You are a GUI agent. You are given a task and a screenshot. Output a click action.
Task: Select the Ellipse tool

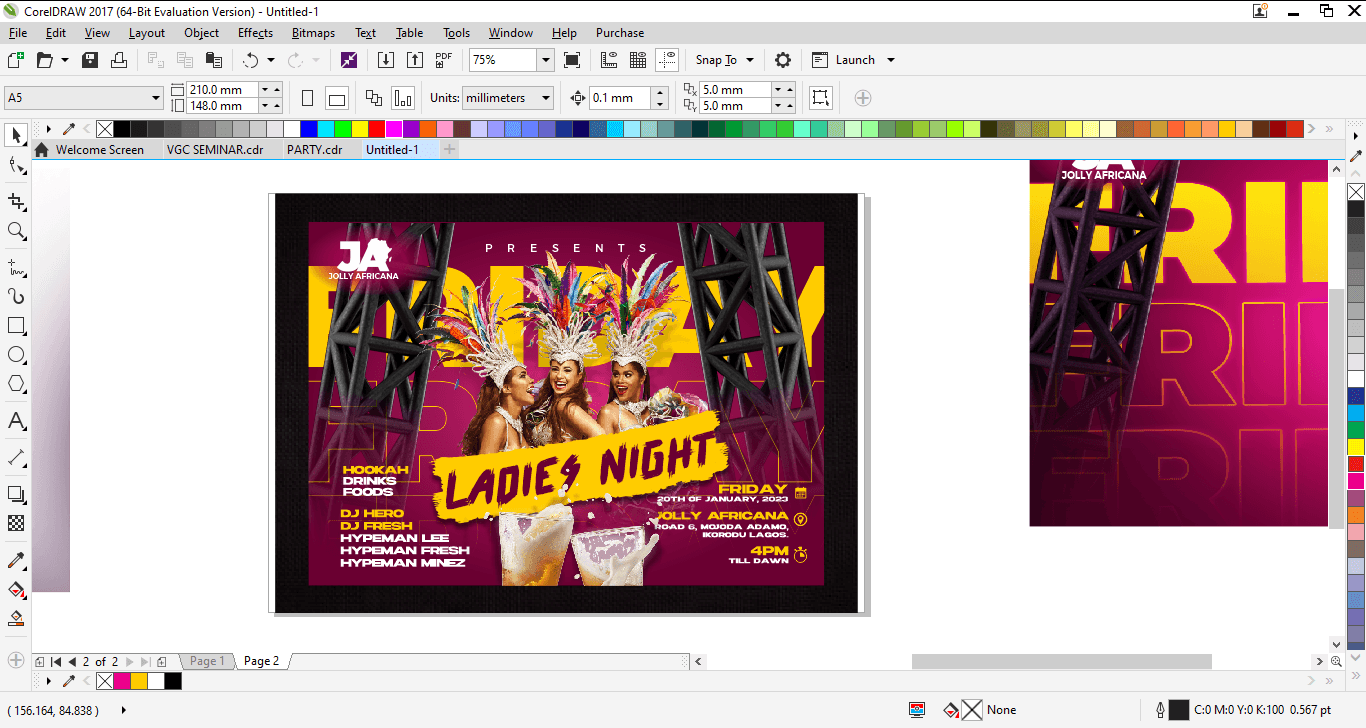coord(16,355)
